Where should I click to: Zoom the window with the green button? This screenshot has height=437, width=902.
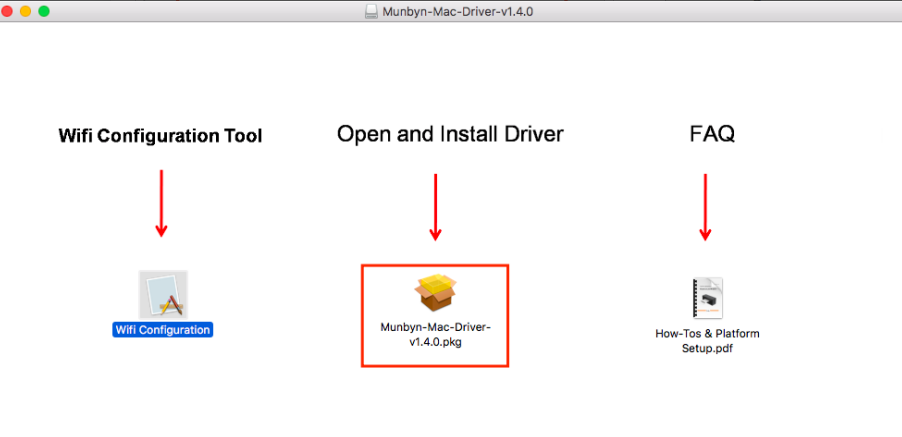44,11
